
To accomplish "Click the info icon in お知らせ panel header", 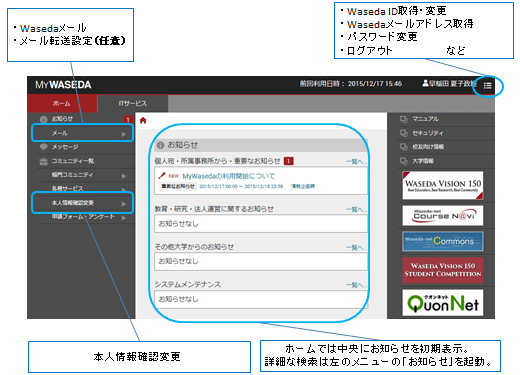I will click(x=160, y=145).
